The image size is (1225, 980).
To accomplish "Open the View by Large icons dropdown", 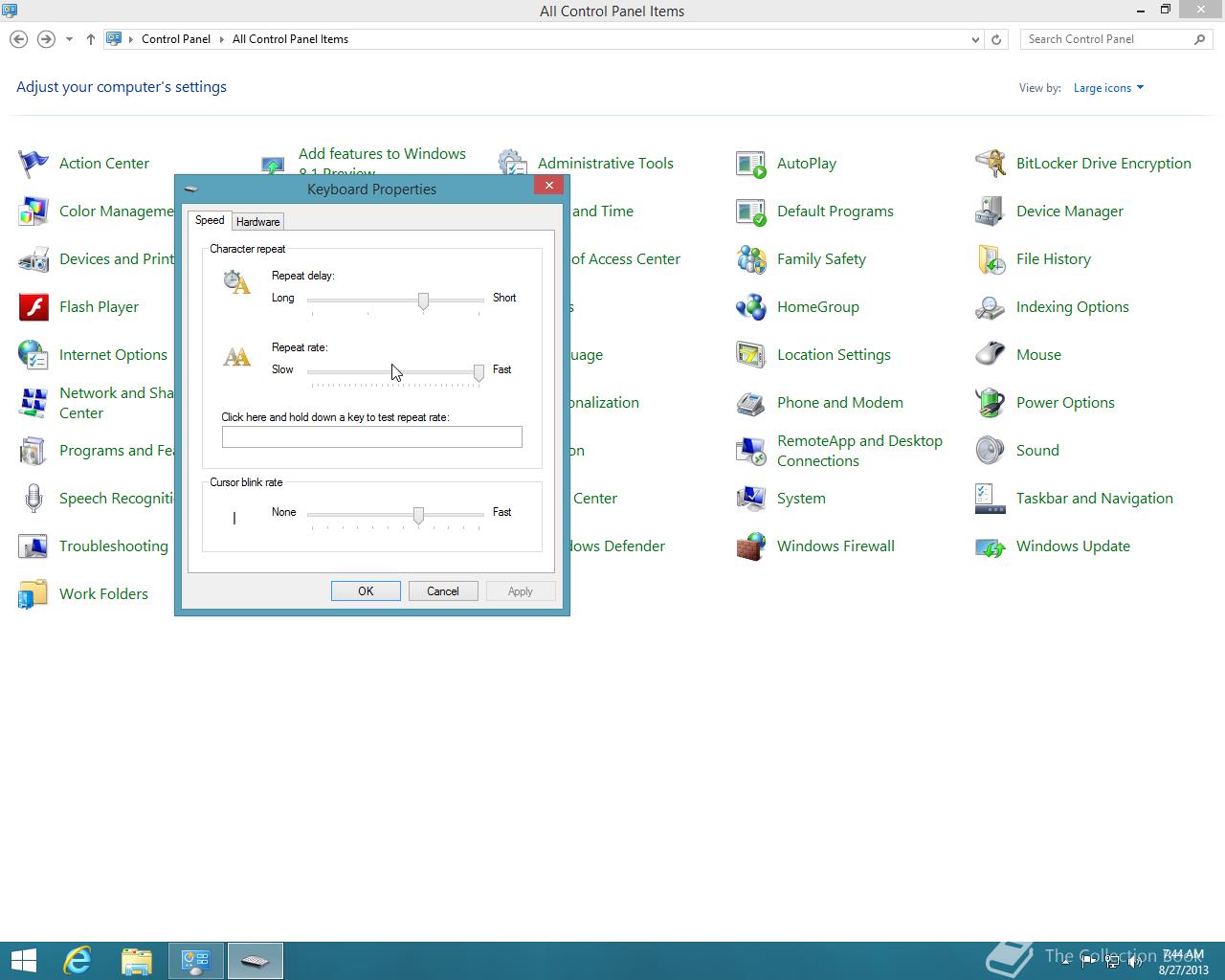I will pos(1108,88).
